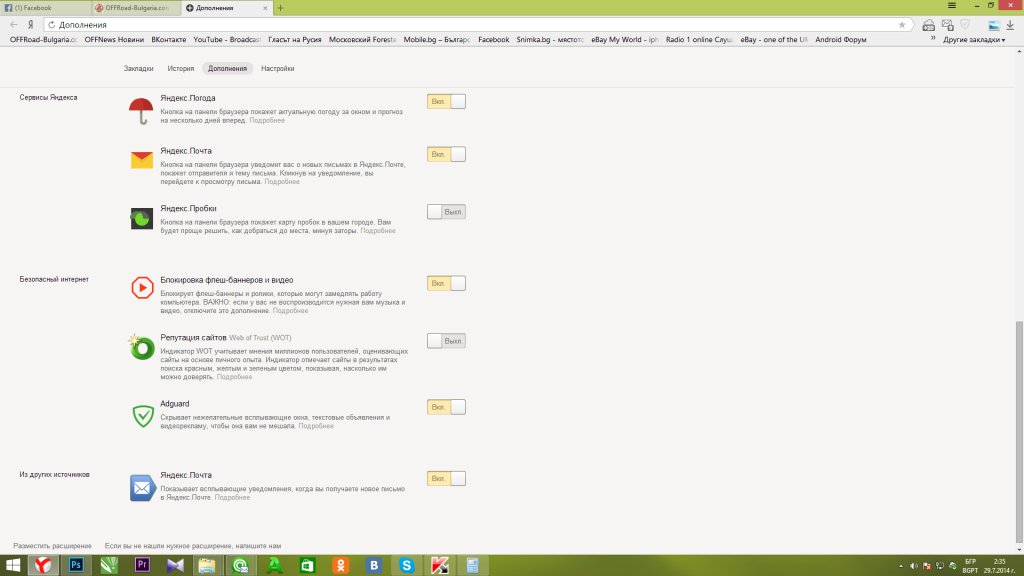Open VKontakte app from the taskbar

(x=374, y=566)
